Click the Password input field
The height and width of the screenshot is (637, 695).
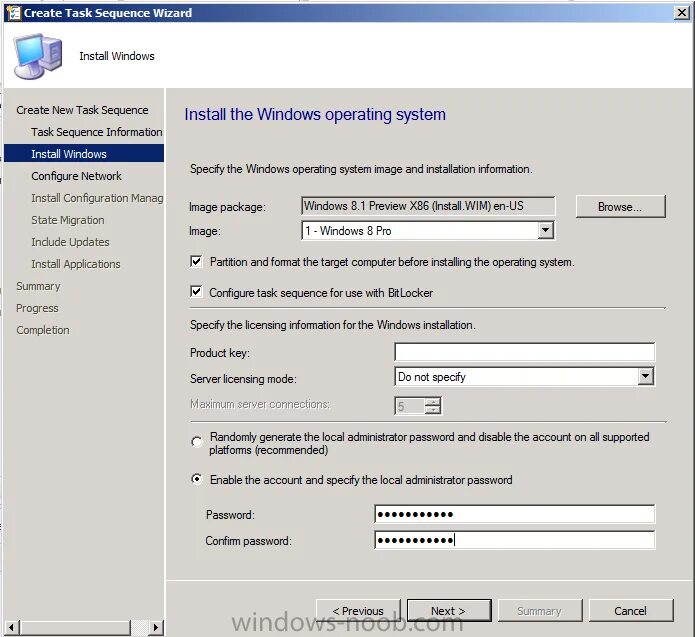tap(514, 514)
